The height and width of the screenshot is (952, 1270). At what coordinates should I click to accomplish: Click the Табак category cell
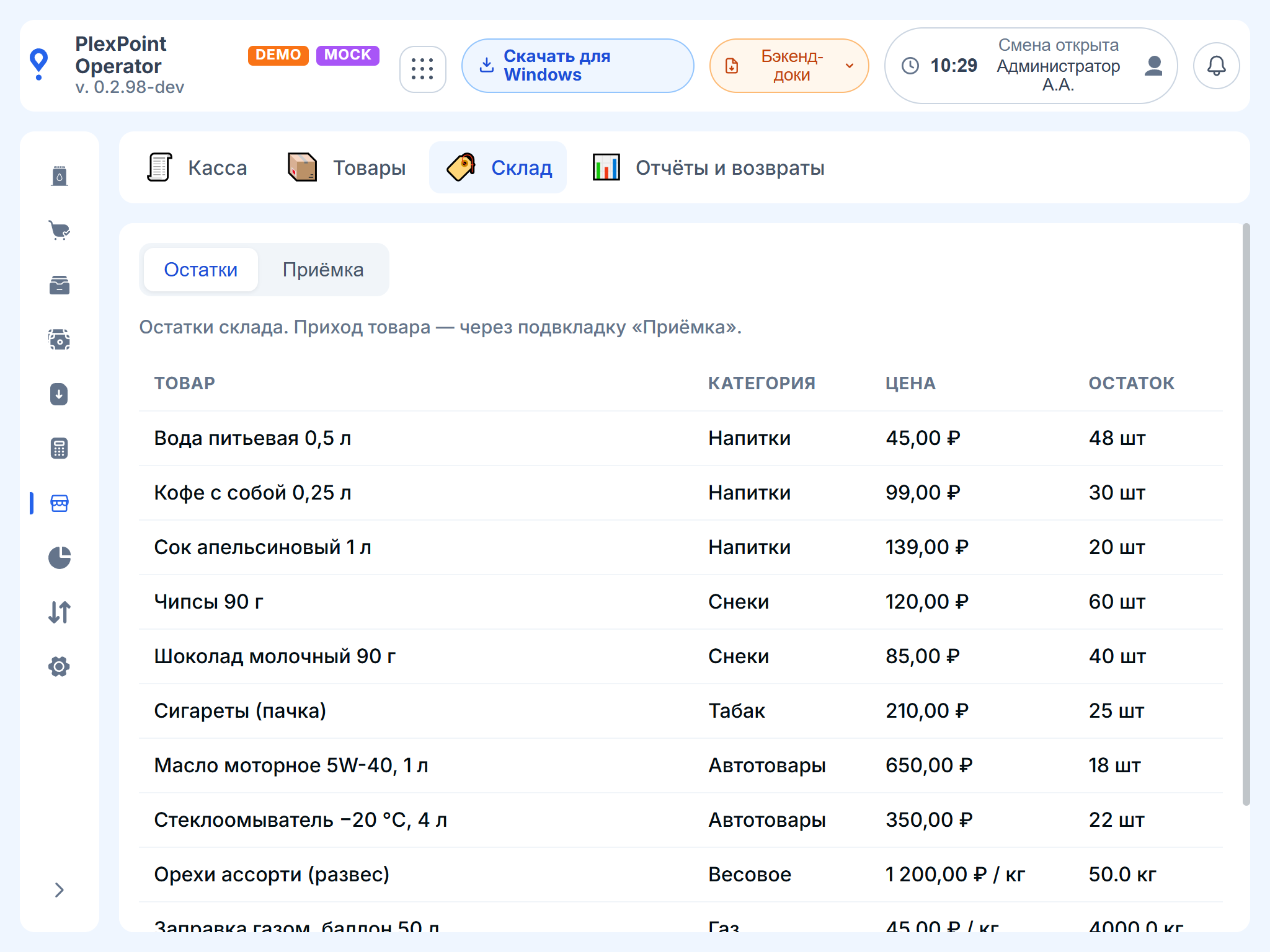(737, 711)
